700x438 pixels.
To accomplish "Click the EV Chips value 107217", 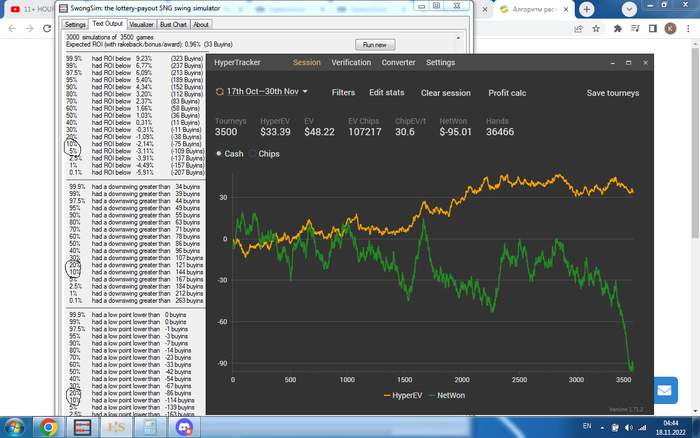I will pyautogui.click(x=365, y=132).
